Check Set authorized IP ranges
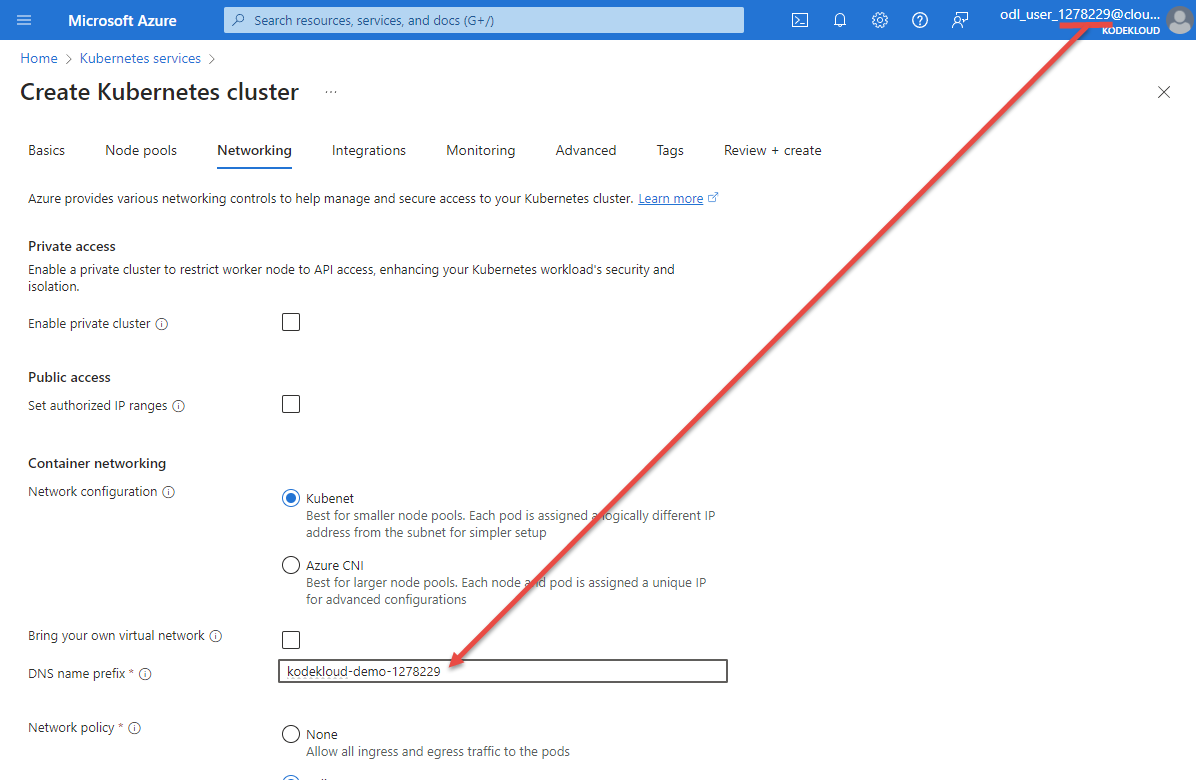Screen dimensions: 1196x780 click(x=291, y=404)
